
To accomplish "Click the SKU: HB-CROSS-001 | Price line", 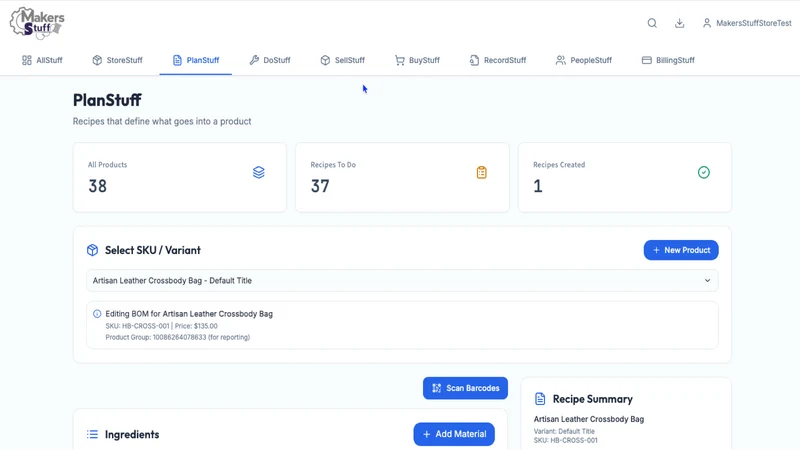I will [161, 326].
